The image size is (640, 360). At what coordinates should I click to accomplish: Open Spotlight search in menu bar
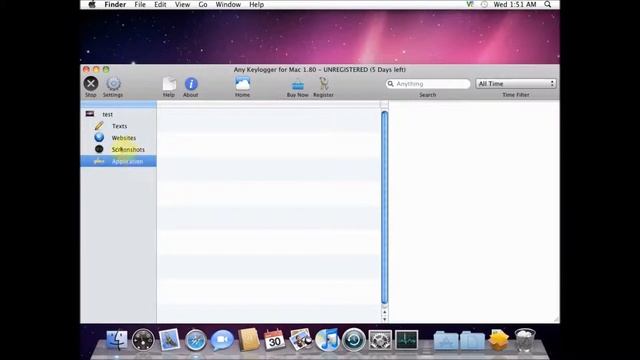coord(548,4)
